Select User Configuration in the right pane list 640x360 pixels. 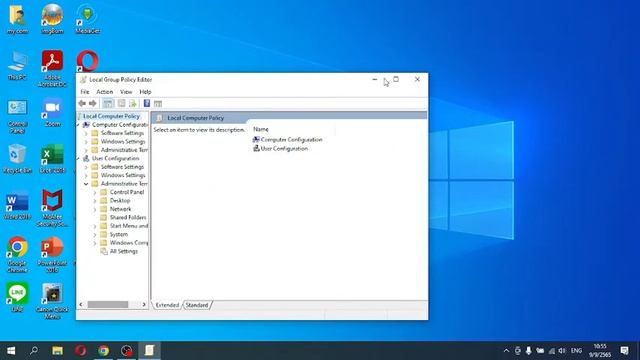(x=284, y=149)
